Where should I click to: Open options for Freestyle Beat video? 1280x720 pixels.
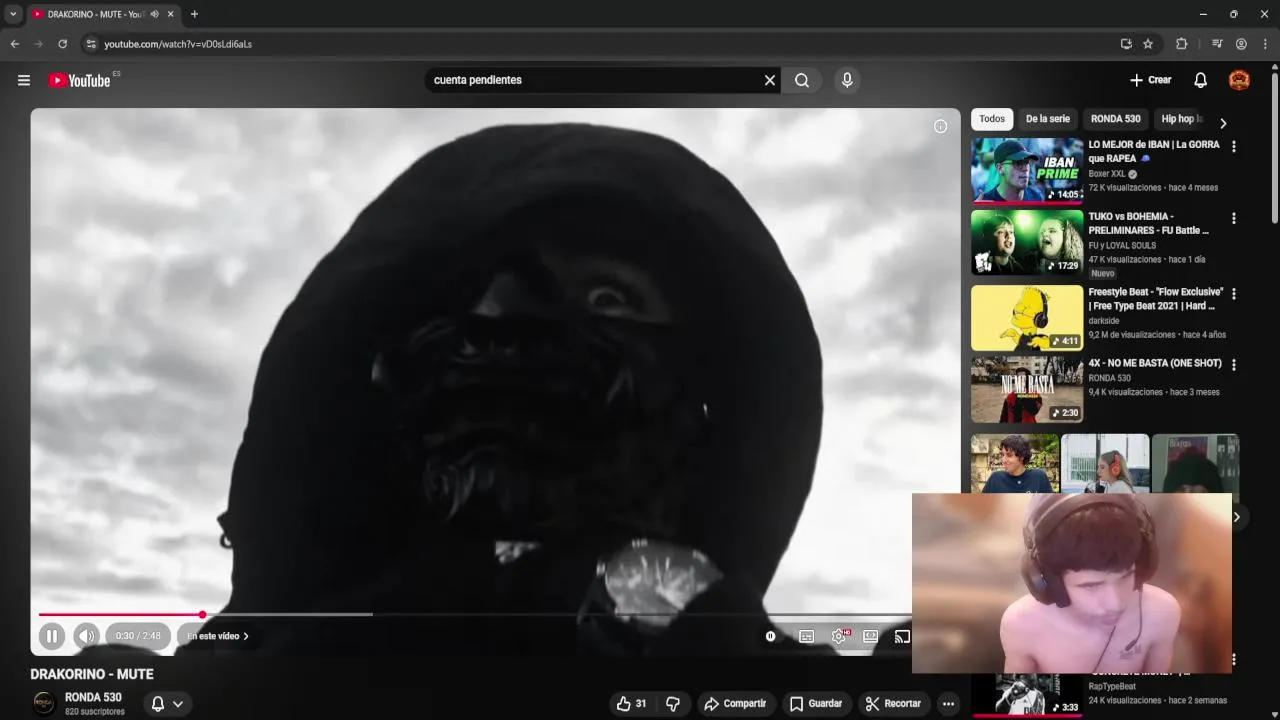click(1233, 294)
